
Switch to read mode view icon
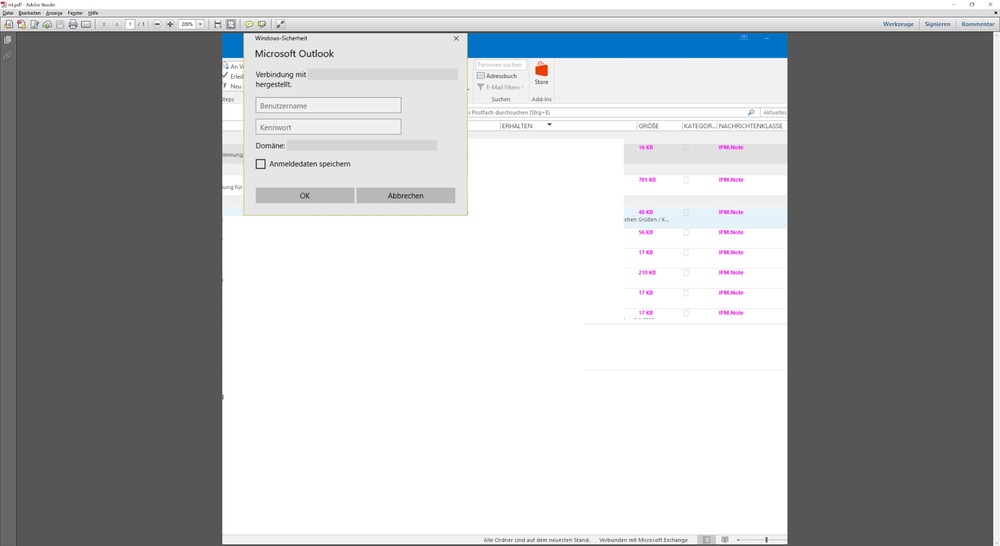coord(280,24)
